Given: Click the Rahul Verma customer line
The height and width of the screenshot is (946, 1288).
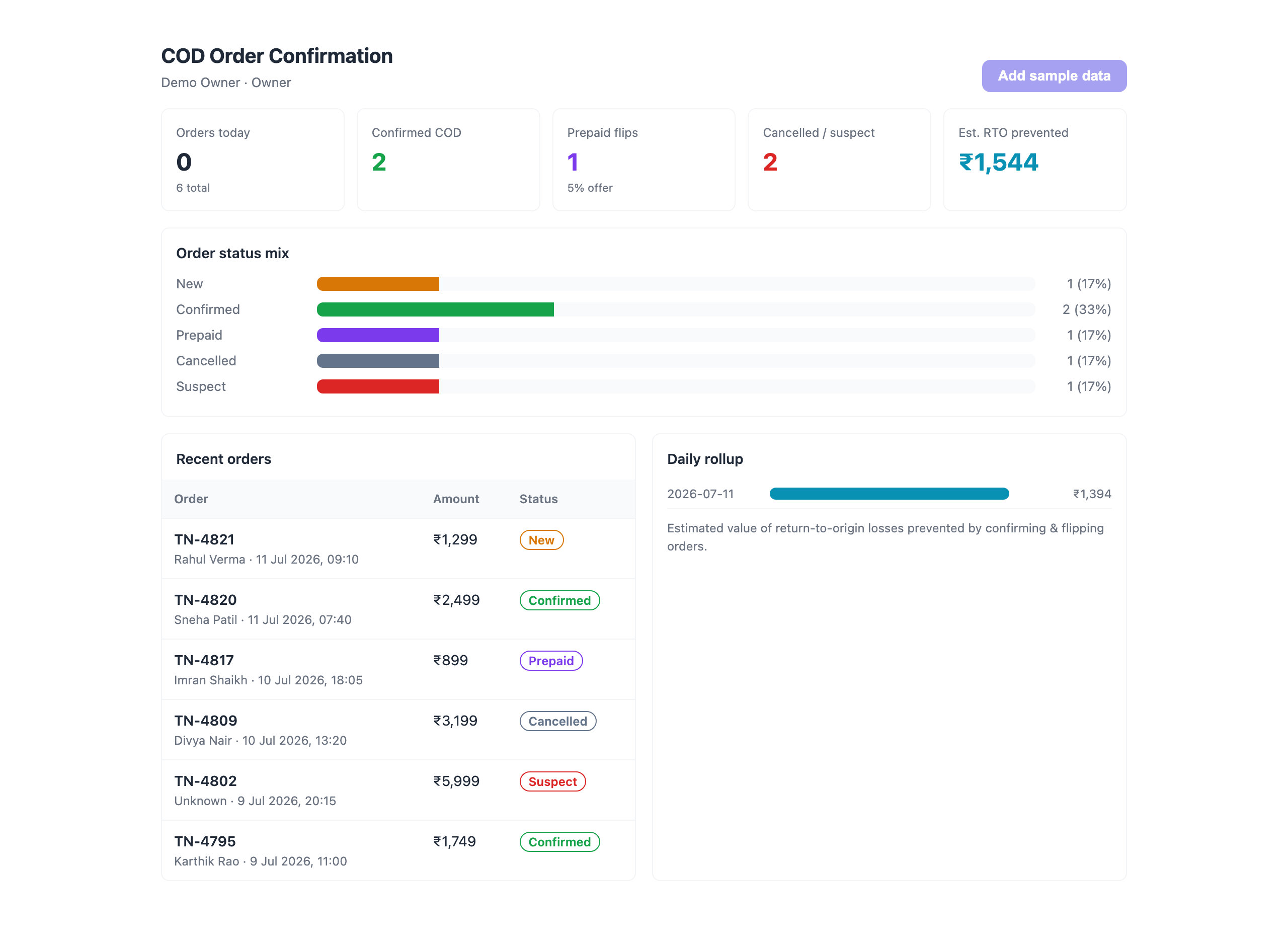Looking at the screenshot, I should (x=266, y=560).
